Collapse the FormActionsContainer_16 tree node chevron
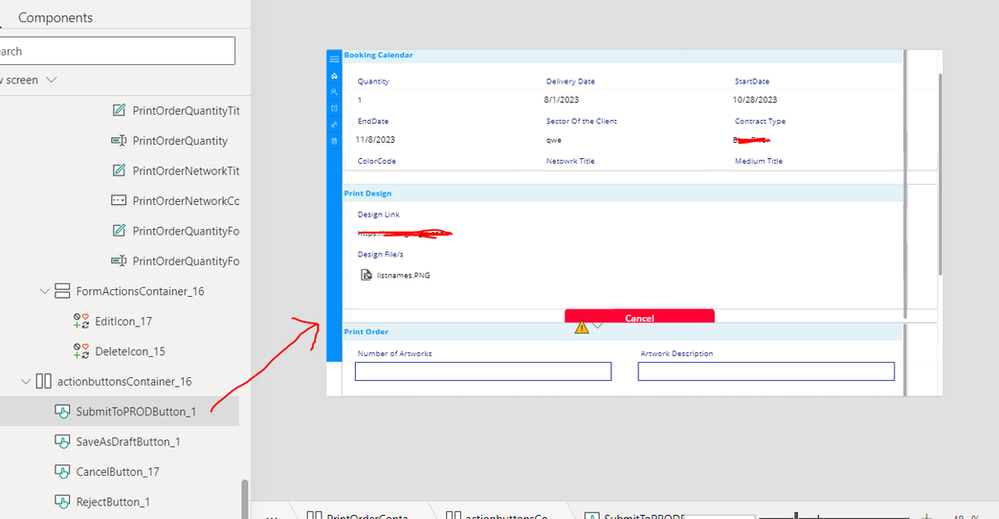Screen dimensions: 999x519 coord(45,291)
